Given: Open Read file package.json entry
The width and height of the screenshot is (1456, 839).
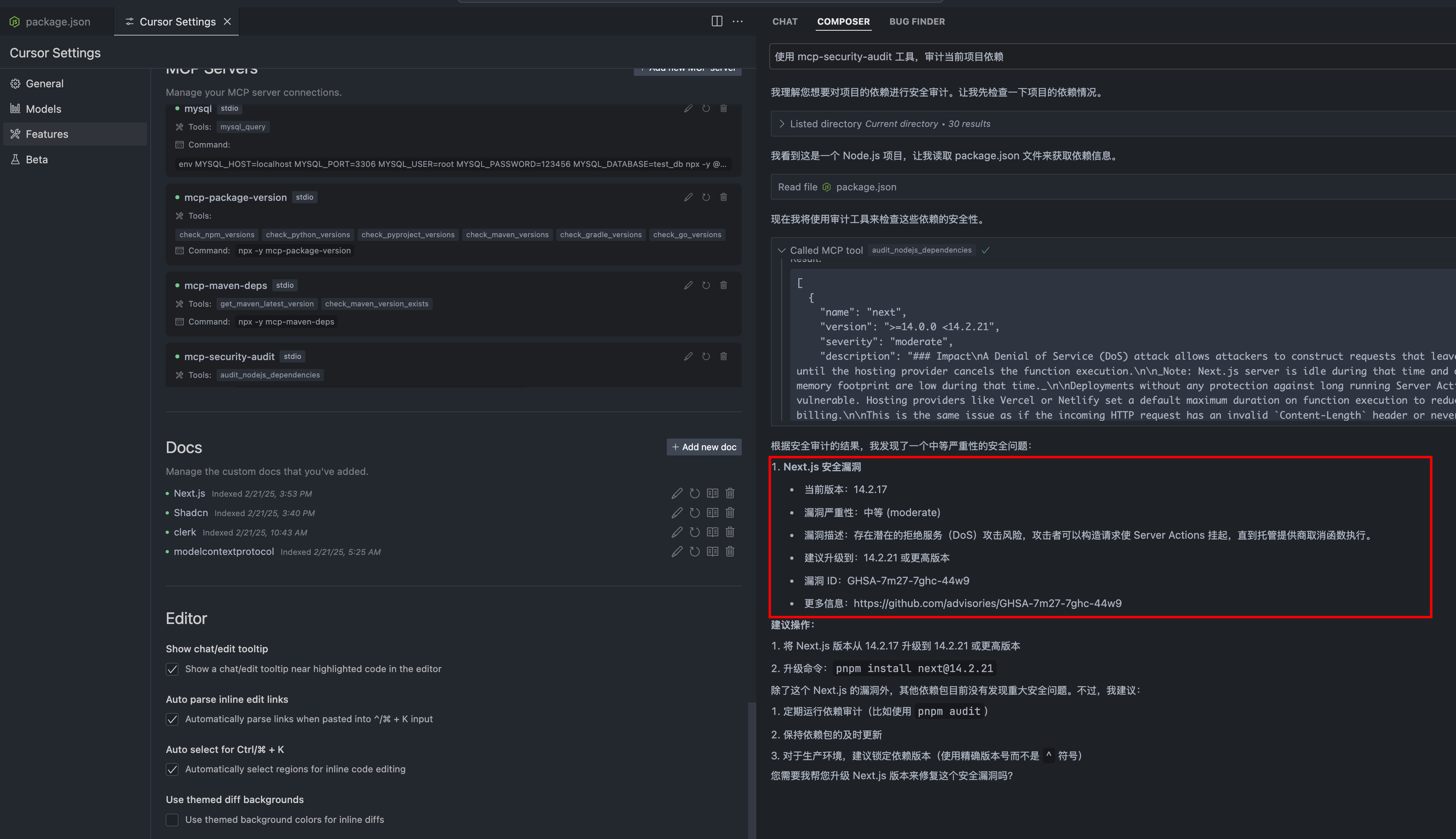Looking at the screenshot, I should point(866,187).
